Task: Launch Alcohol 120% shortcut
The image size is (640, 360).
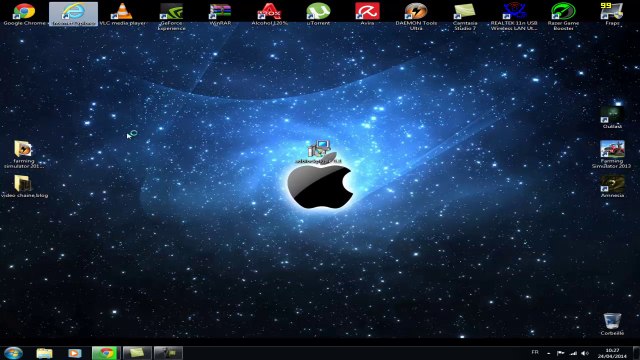Action: point(269,13)
